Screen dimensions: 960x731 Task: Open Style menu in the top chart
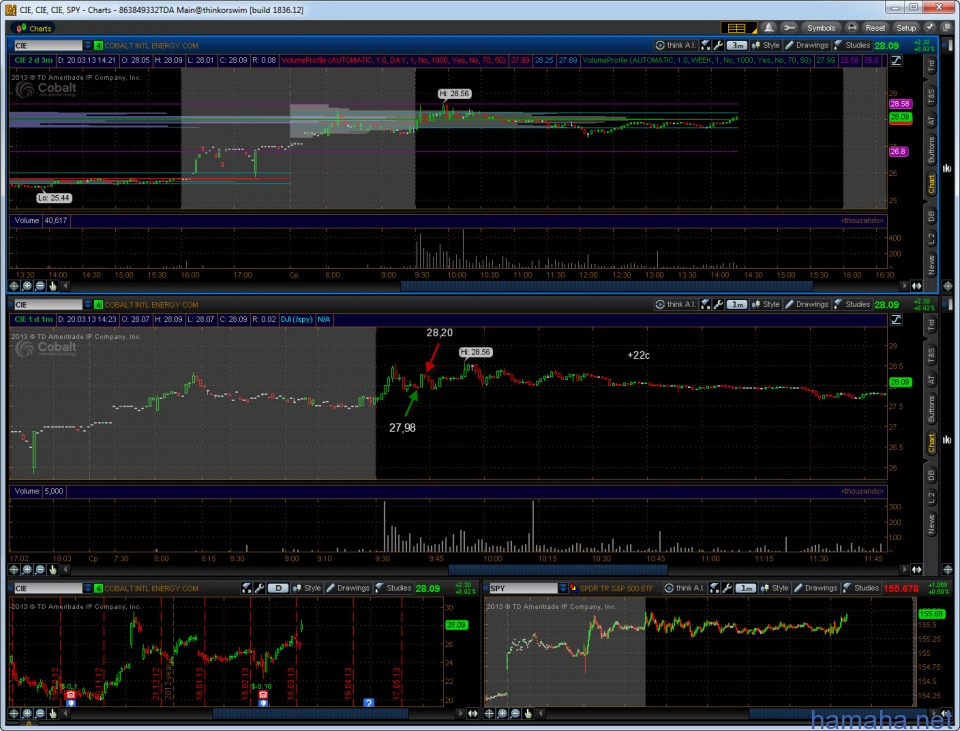coord(765,45)
